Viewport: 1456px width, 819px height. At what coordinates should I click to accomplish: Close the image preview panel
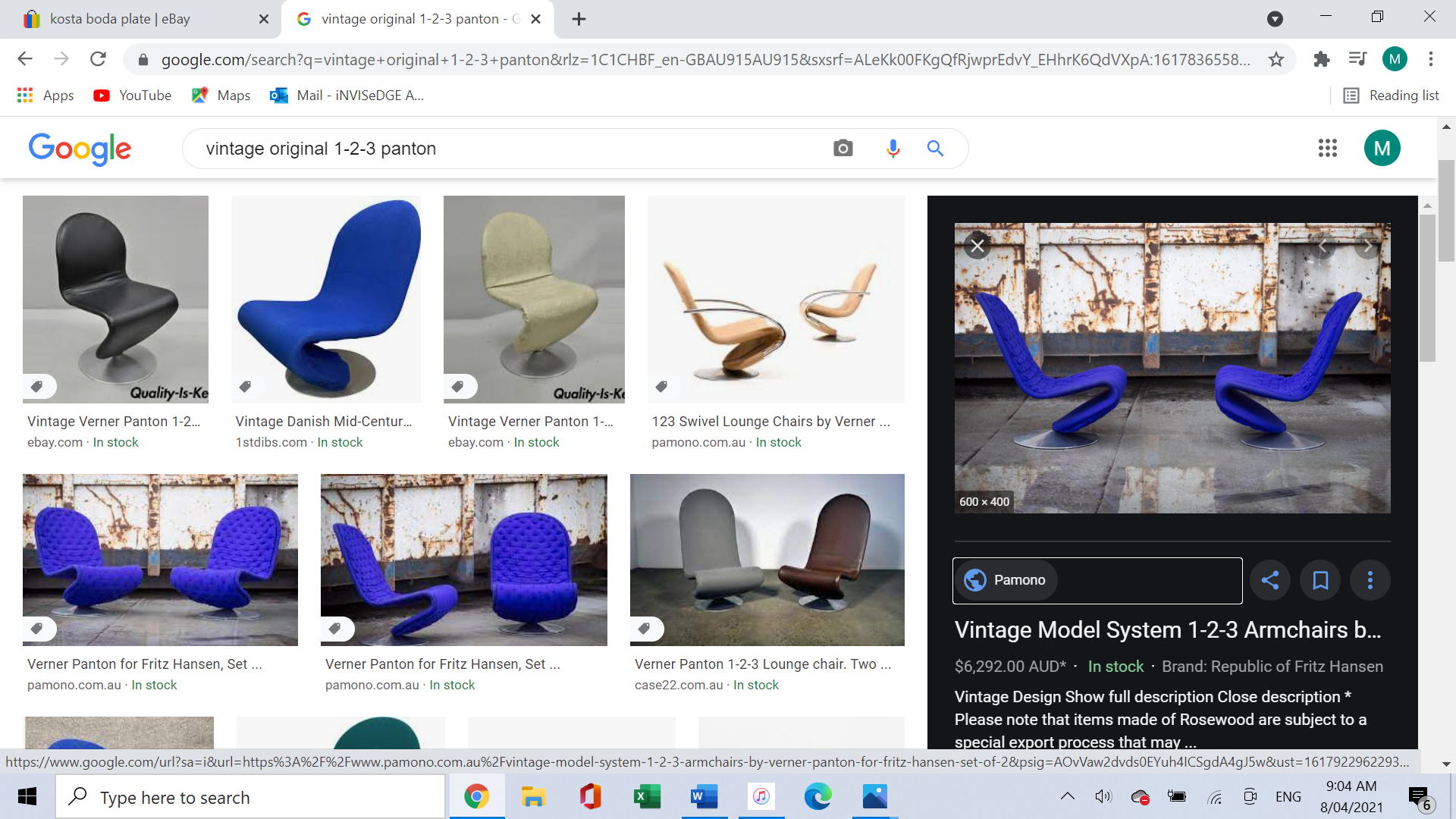click(977, 246)
